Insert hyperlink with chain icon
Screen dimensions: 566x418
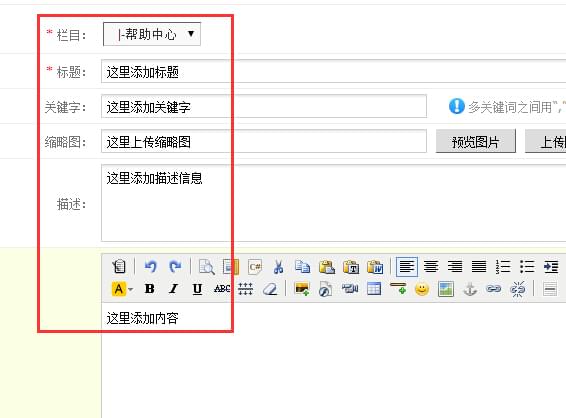(493, 289)
